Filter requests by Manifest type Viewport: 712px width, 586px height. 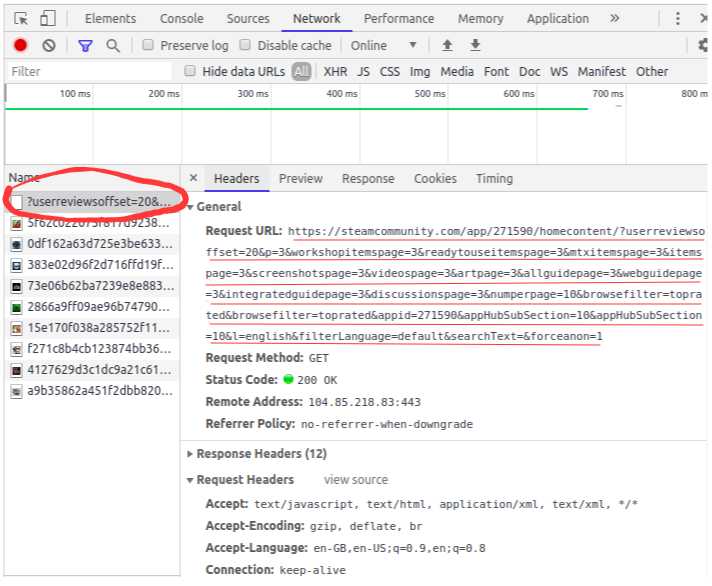(x=602, y=72)
